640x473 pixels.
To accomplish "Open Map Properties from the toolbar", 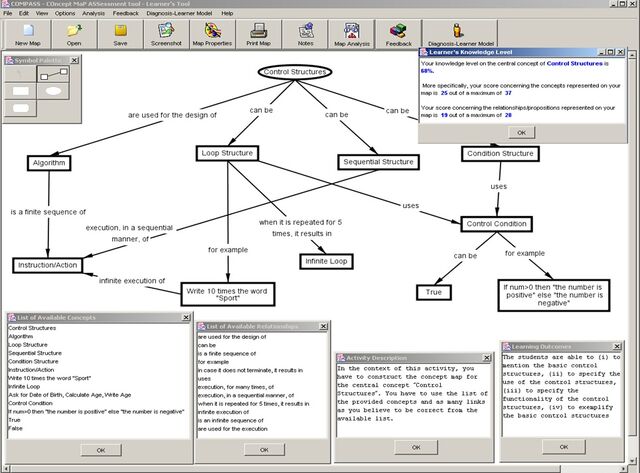I will pos(212,34).
